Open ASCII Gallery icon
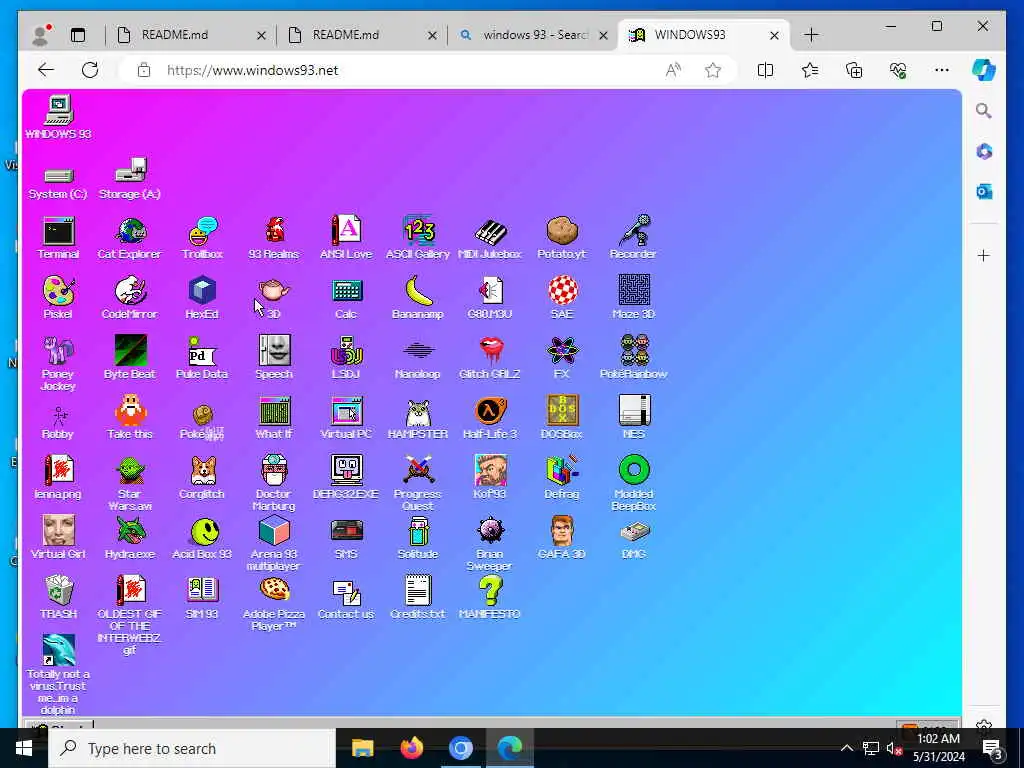 pyautogui.click(x=418, y=238)
